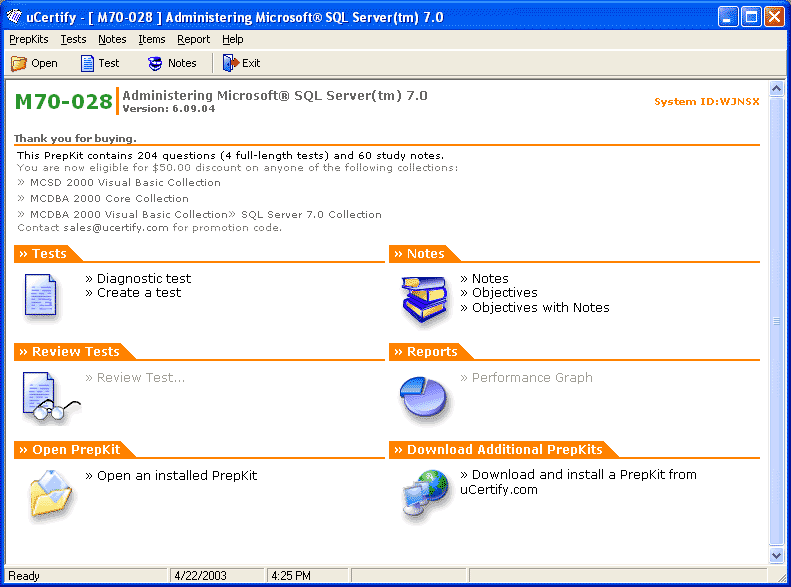Click the open folder icon under Open PrepKit
Image resolution: width=791 pixels, height=587 pixels.
coord(51,495)
